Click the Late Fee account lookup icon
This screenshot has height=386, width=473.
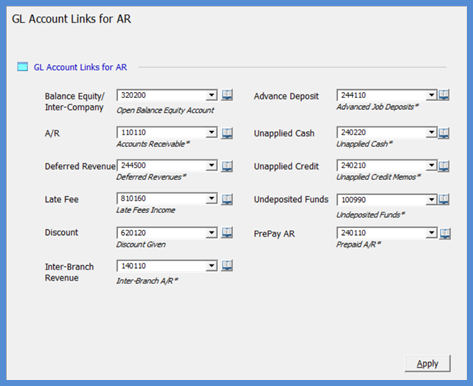click(x=227, y=199)
